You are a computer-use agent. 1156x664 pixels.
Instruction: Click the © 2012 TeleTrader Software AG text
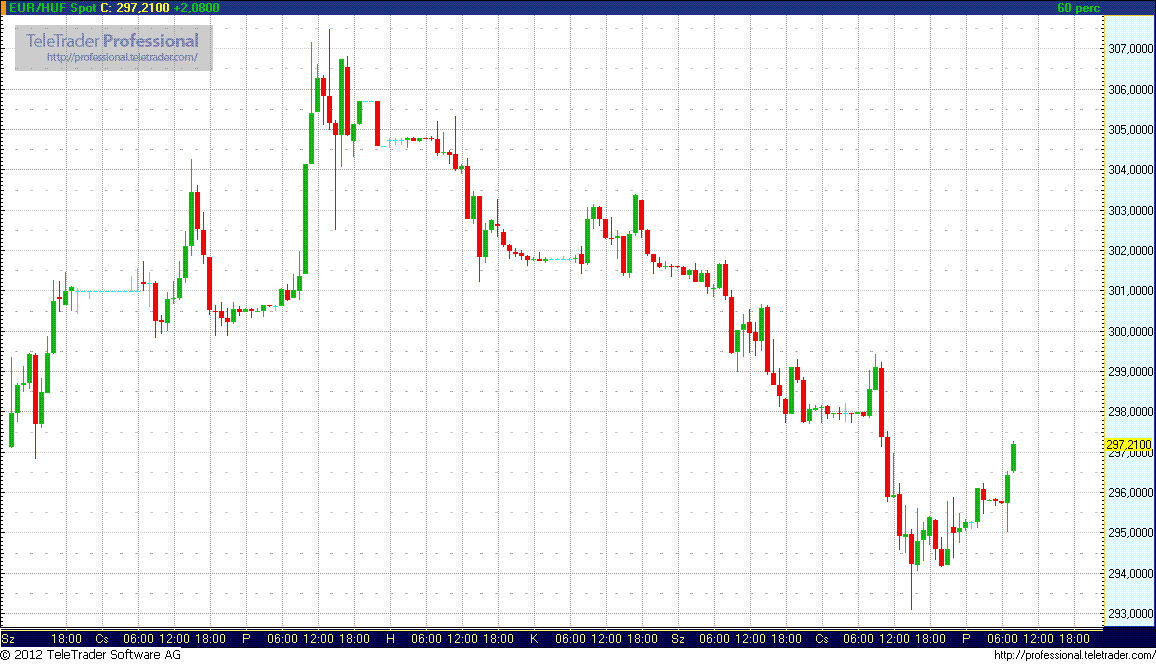pyautogui.click(x=91, y=654)
